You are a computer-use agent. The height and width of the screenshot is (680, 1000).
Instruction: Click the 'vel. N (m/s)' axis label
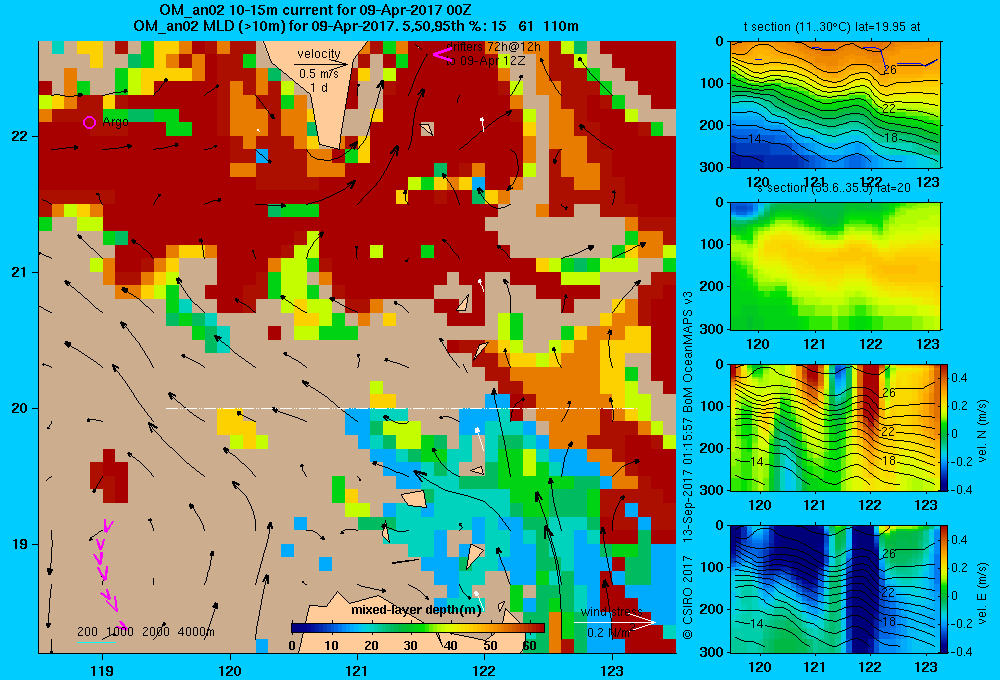983,431
